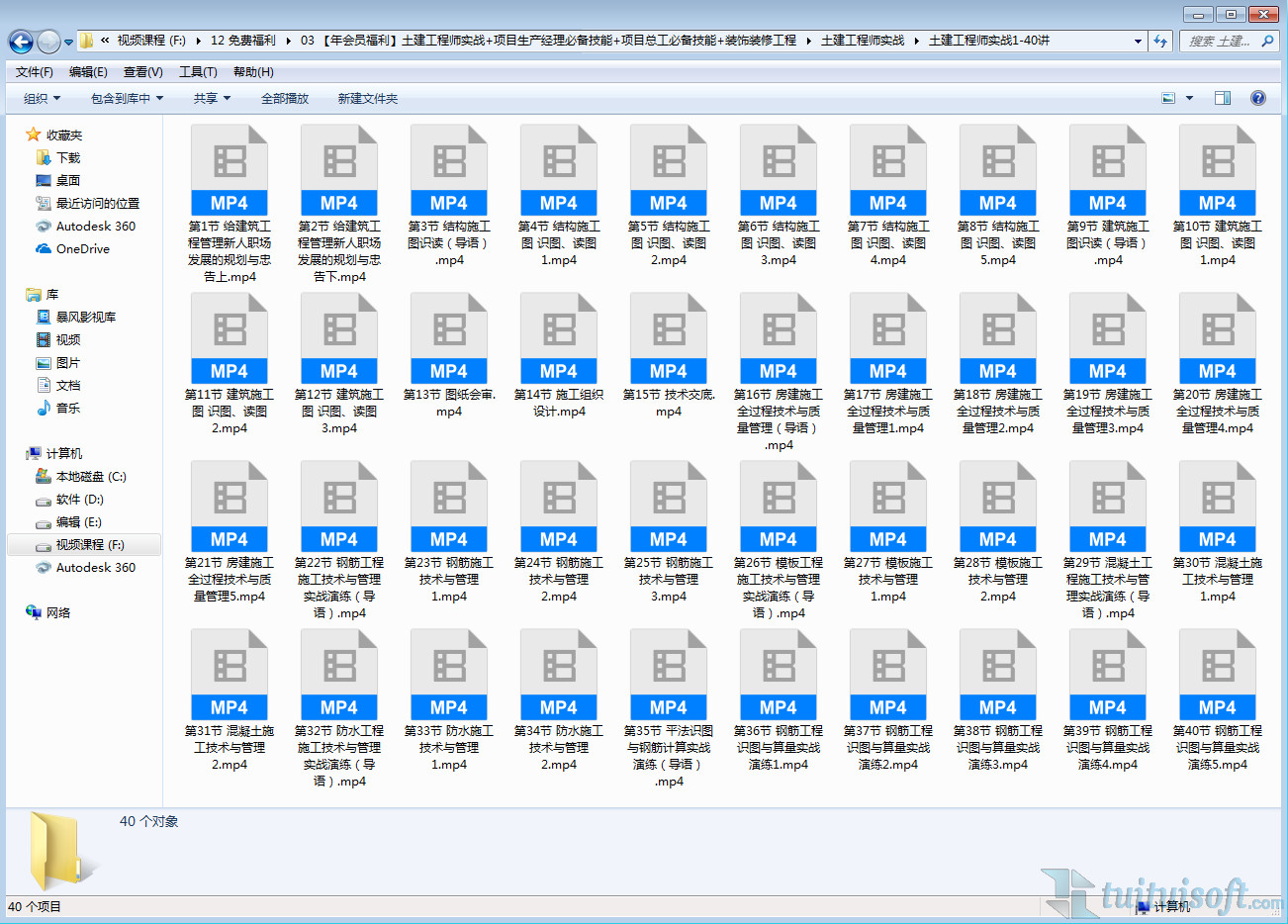Click the change view icon
This screenshot has width=1288, height=924.
pos(1168,98)
